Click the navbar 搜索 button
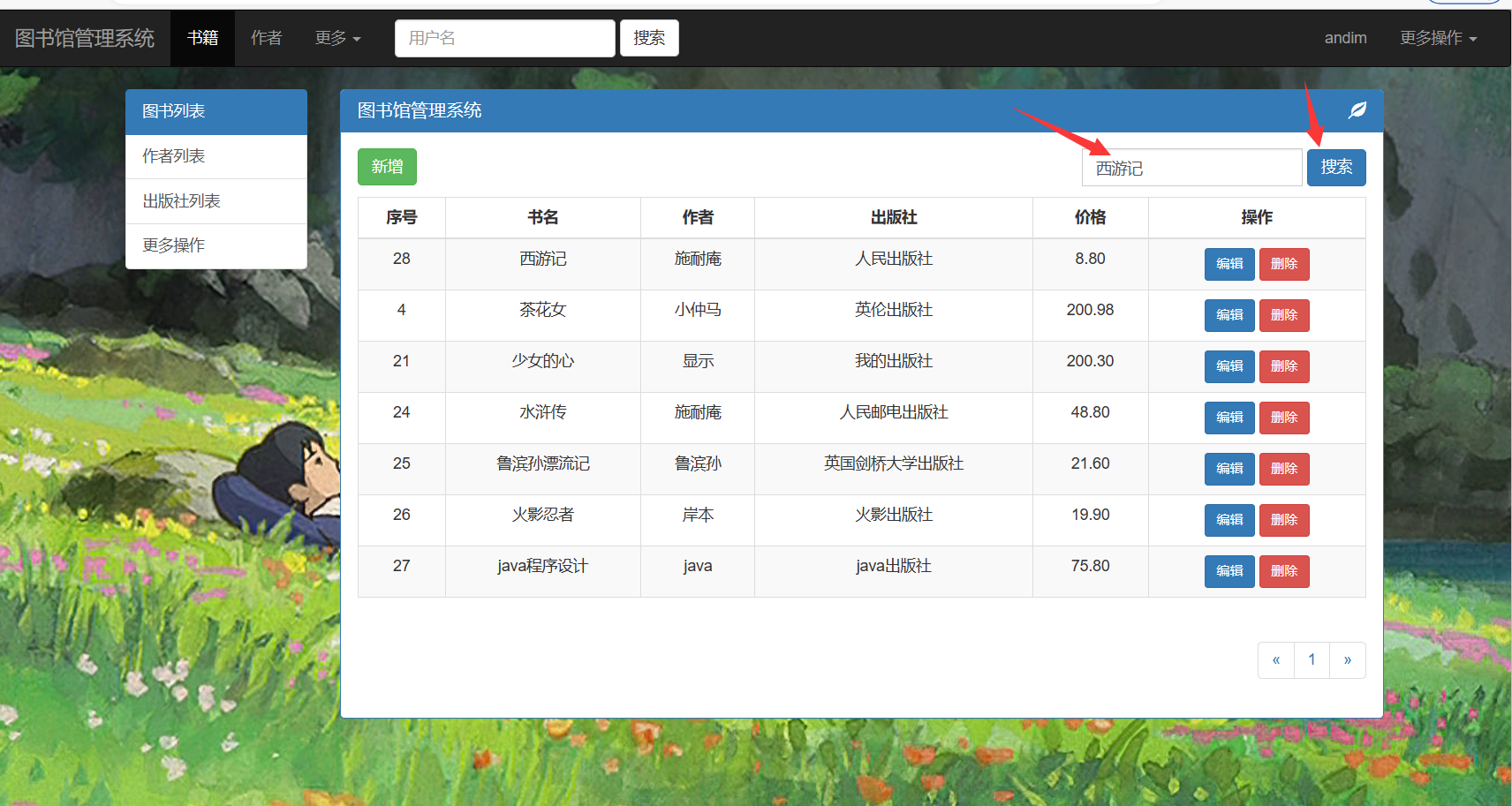This screenshot has height=806, width=1512. click(x=649, y=38)
